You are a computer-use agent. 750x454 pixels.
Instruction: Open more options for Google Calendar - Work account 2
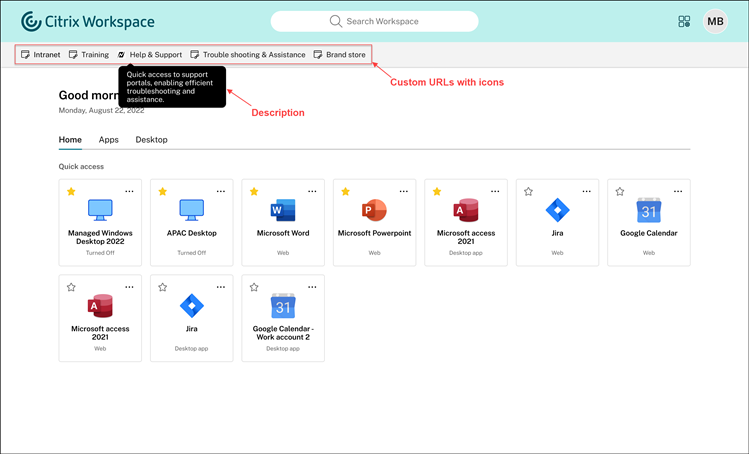pyautogui.click(x=312, y=287)
